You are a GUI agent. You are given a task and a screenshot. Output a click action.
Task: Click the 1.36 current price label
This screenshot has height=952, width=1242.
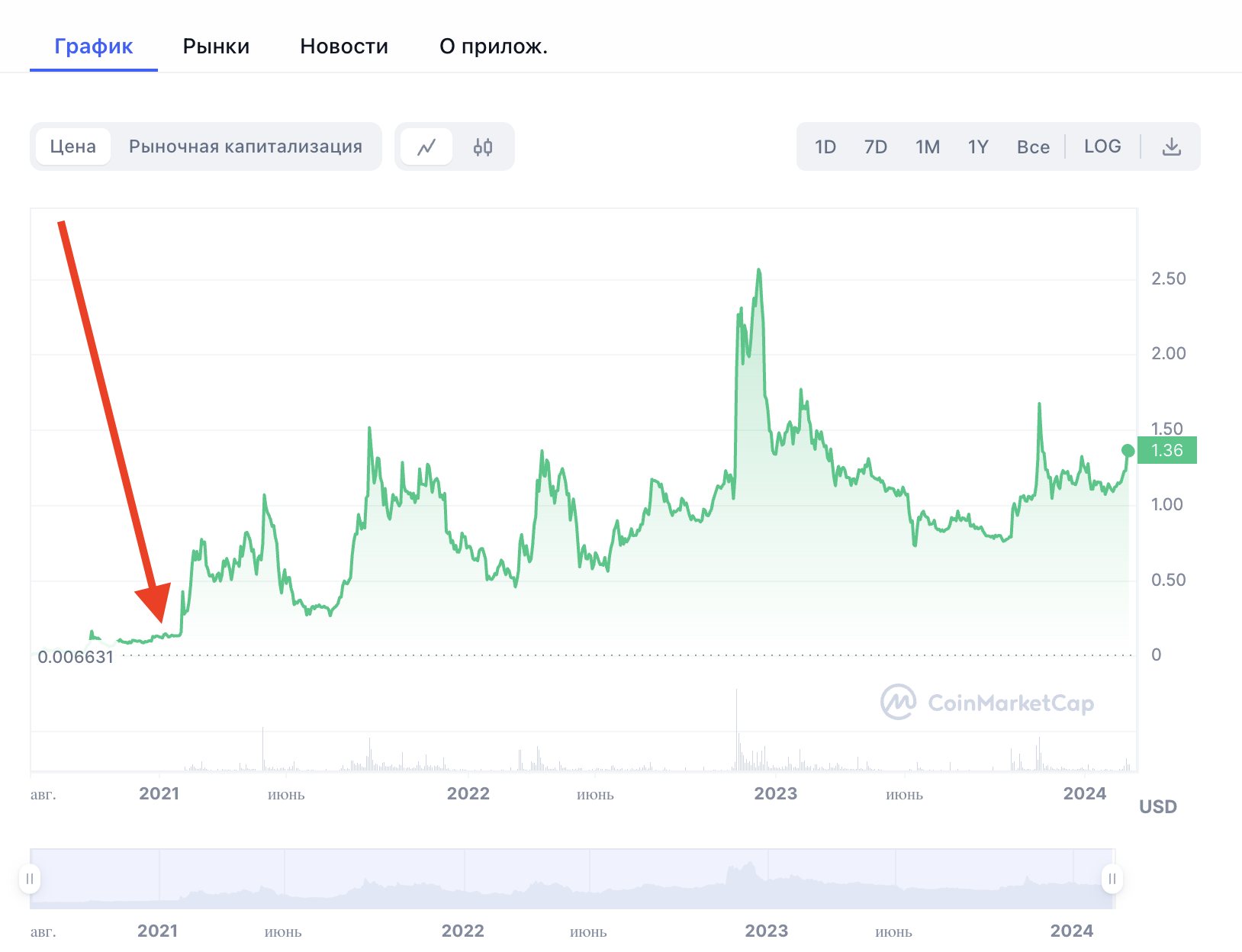1166,450
